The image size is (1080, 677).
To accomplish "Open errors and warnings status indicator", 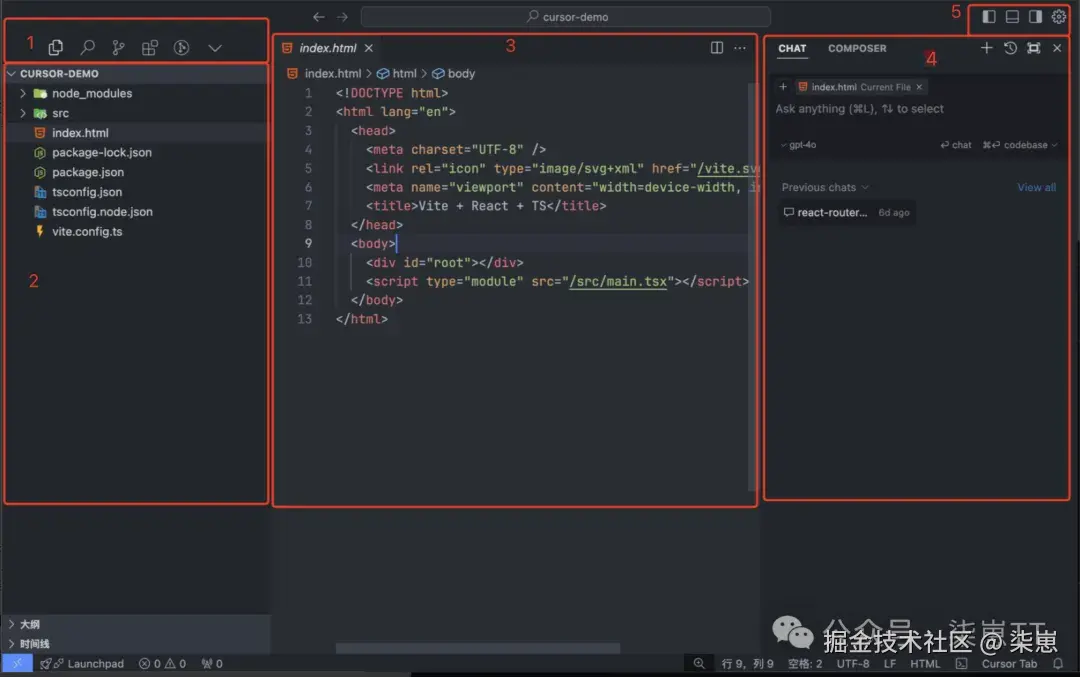I will click(x=163, y=663).
